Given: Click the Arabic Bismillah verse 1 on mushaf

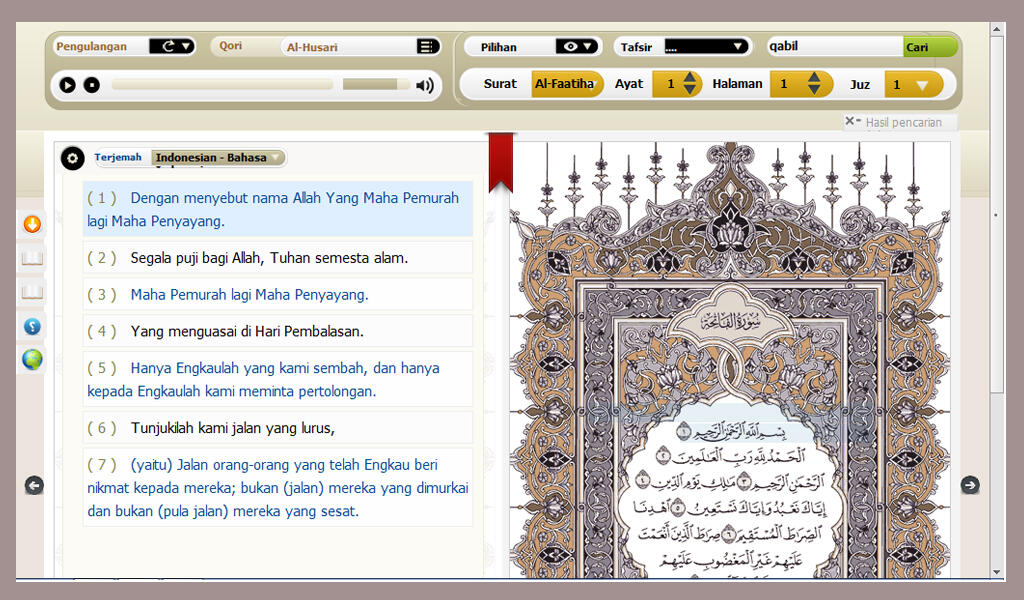Looking at the screenshot, I should pos(730,432).
